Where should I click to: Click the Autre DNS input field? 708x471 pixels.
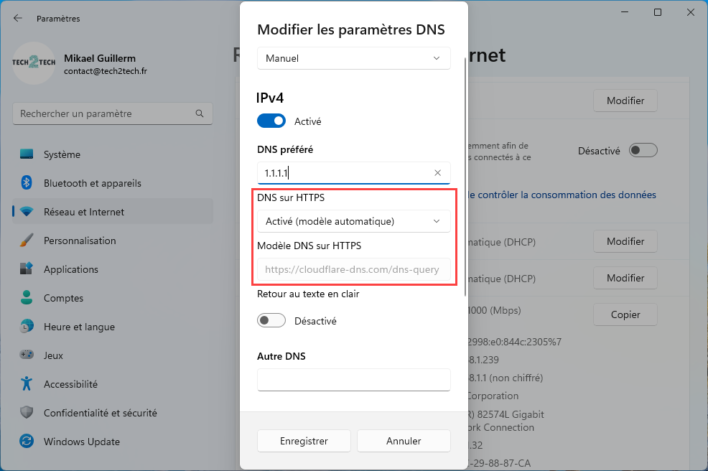tap(353, 379)
